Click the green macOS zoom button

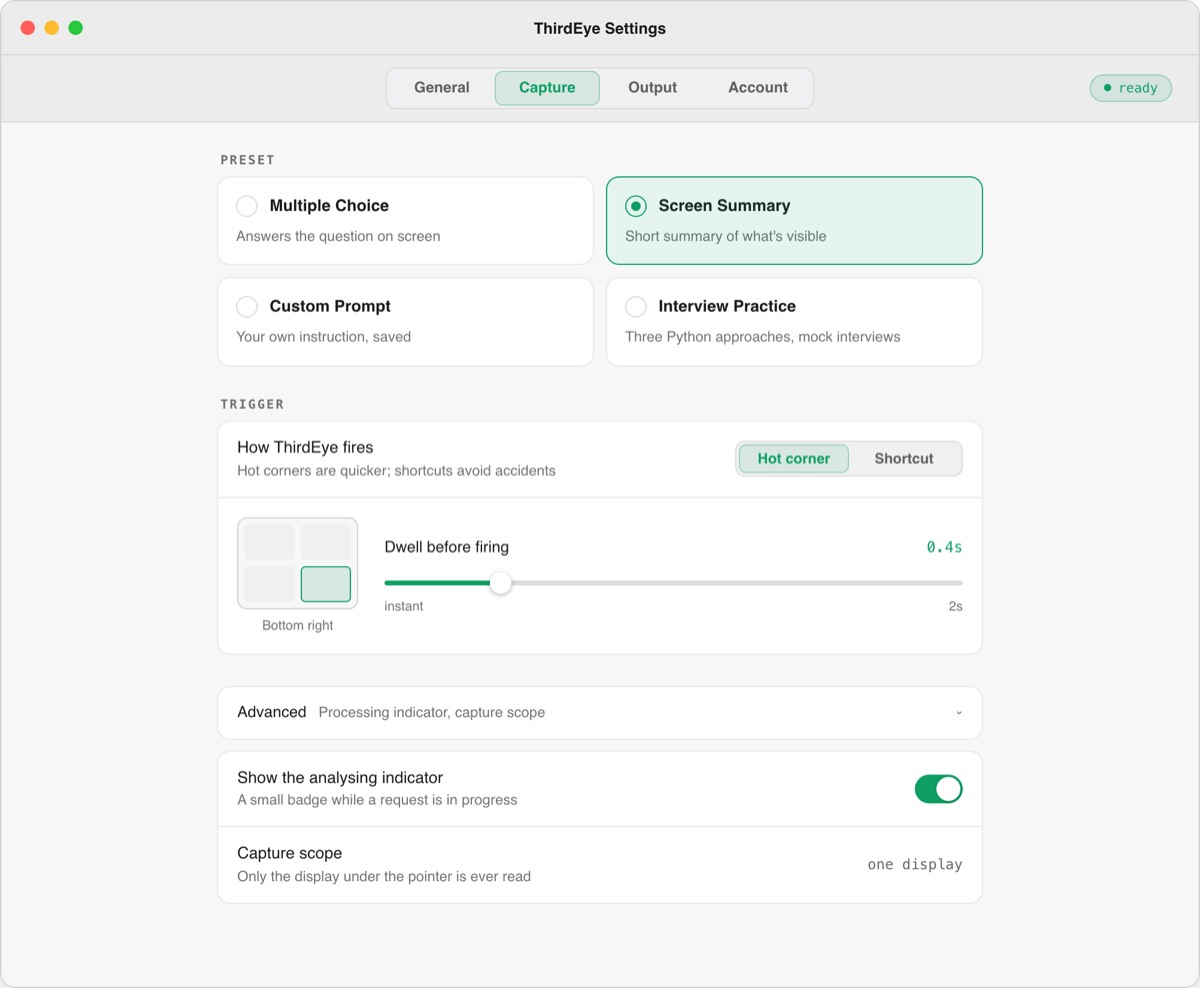76,28
